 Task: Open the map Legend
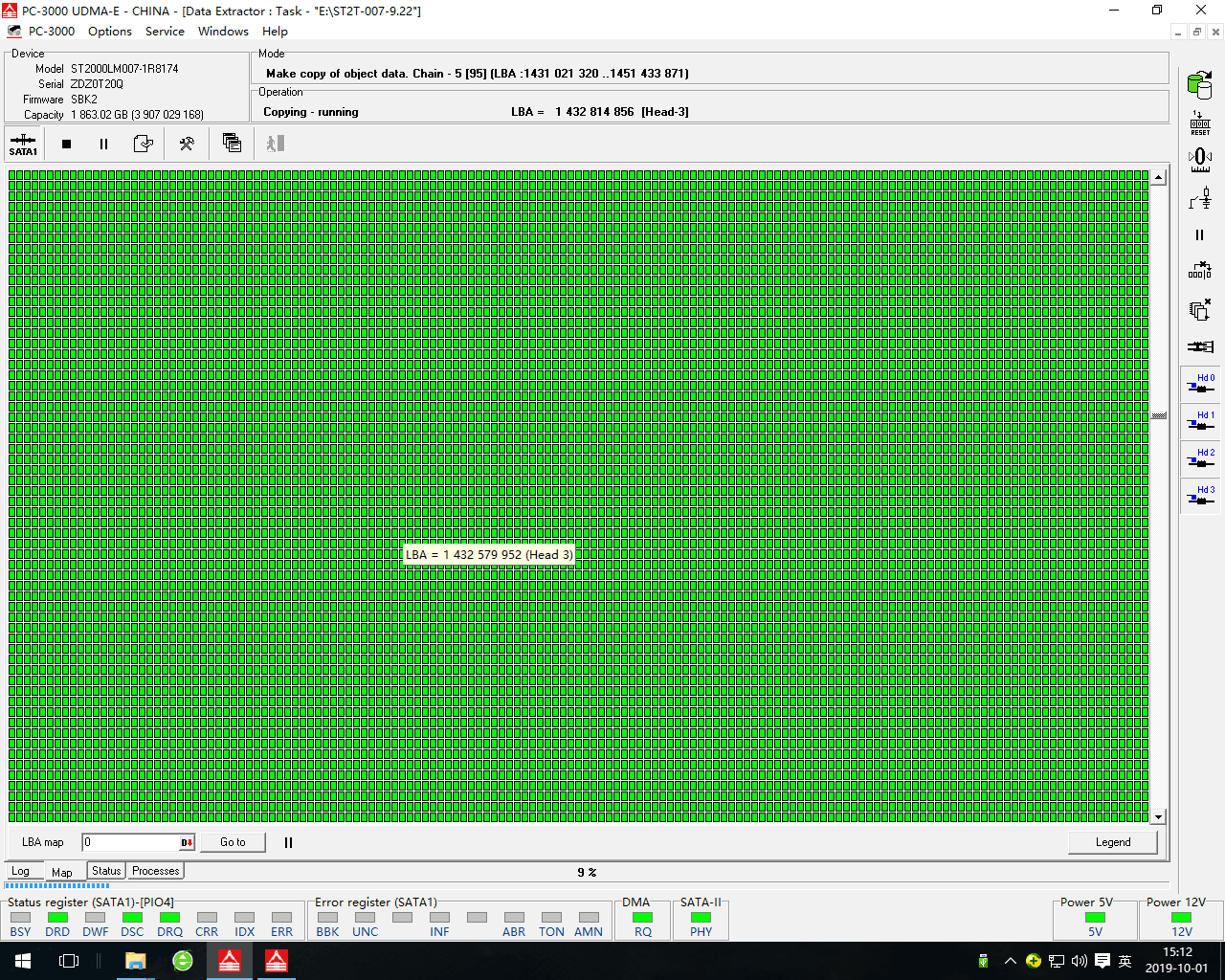(1112, 842)
